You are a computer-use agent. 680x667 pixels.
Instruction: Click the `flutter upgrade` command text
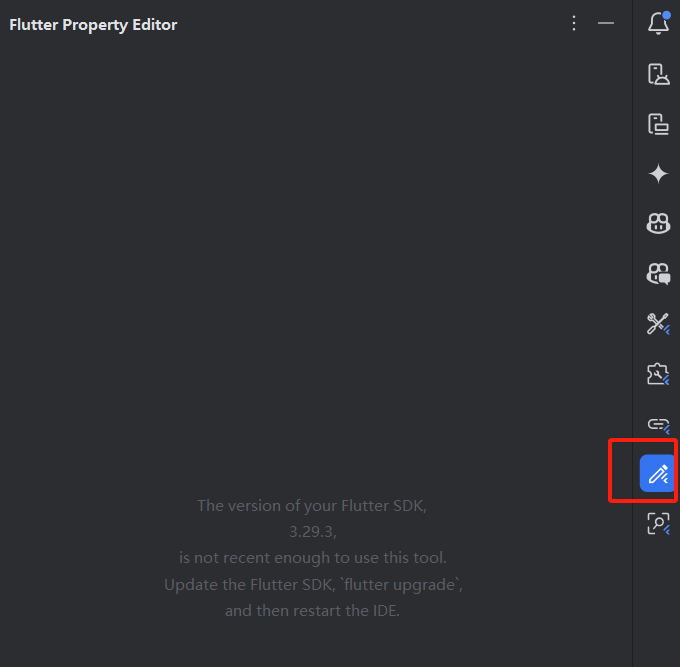click(x=401, y=585)
